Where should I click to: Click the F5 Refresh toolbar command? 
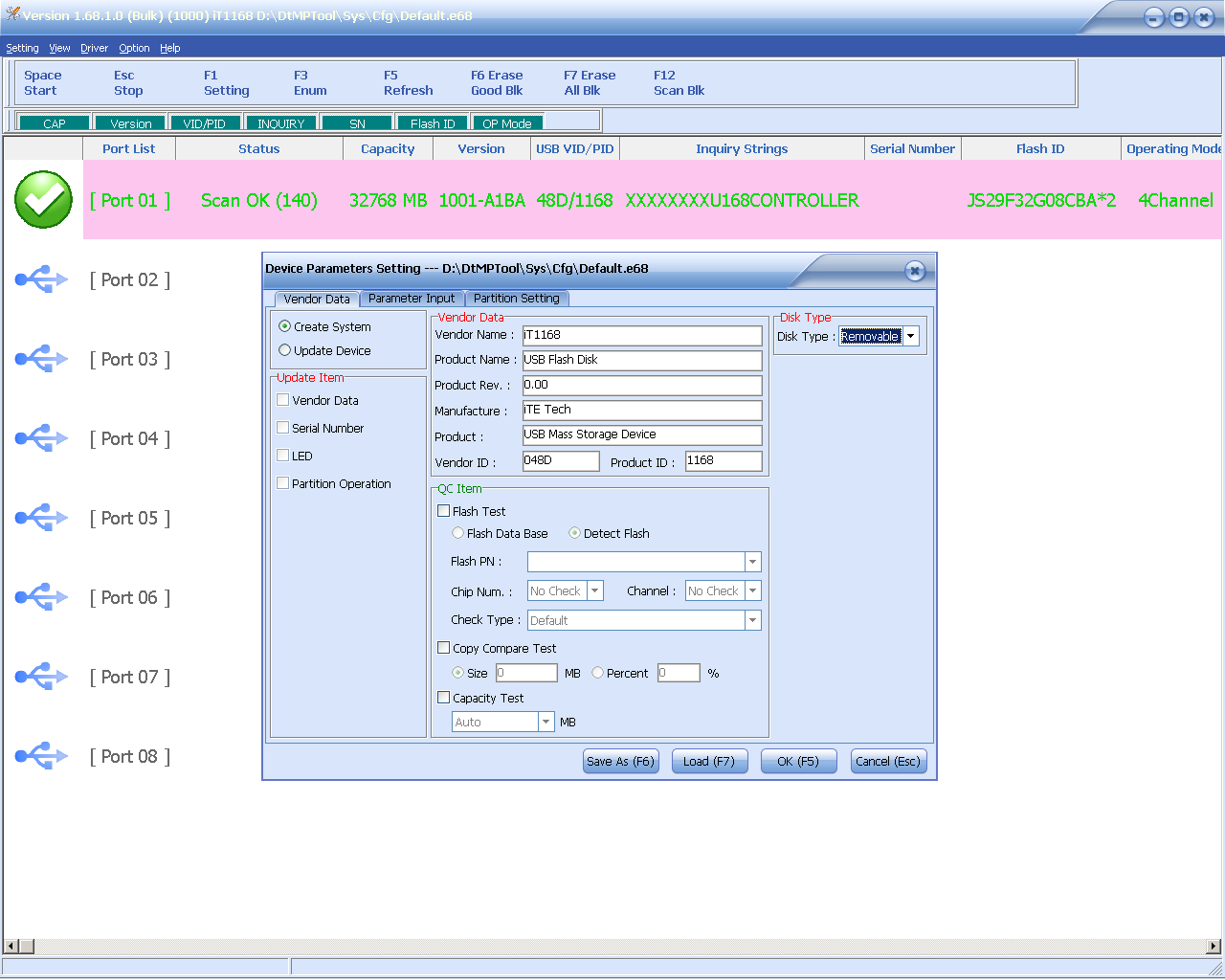tap(408, 82)
